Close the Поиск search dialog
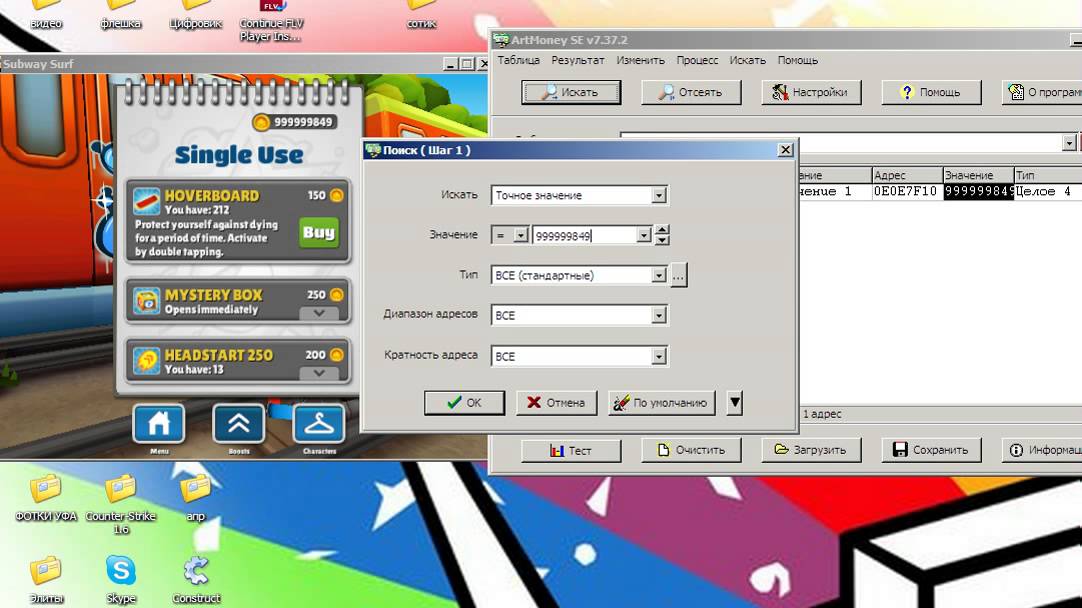The width and height of the screenshot is (1082, 608). pyautogui.click(x=785, y=150)
